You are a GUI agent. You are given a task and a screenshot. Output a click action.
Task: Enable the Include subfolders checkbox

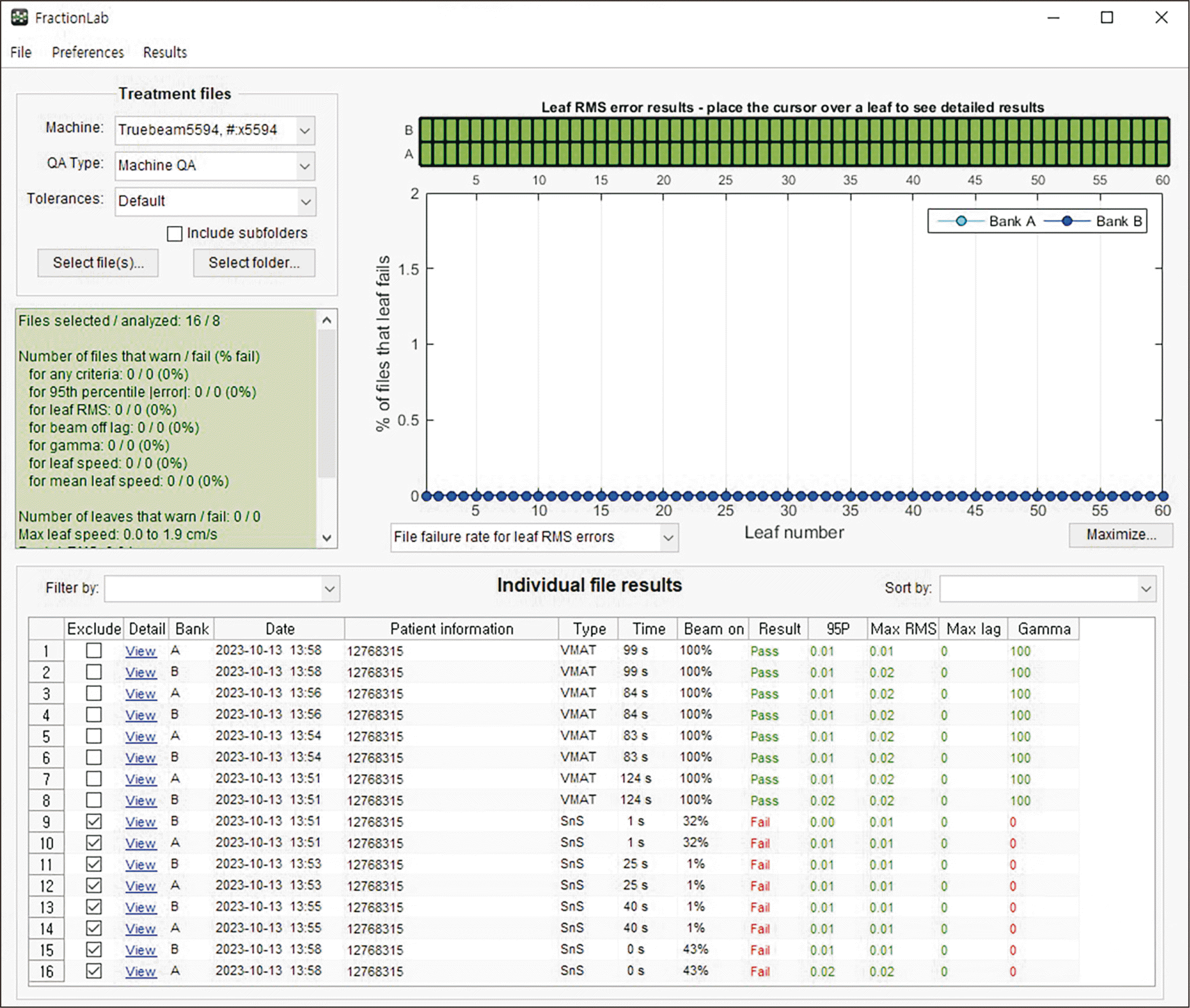tap(175, 233)
